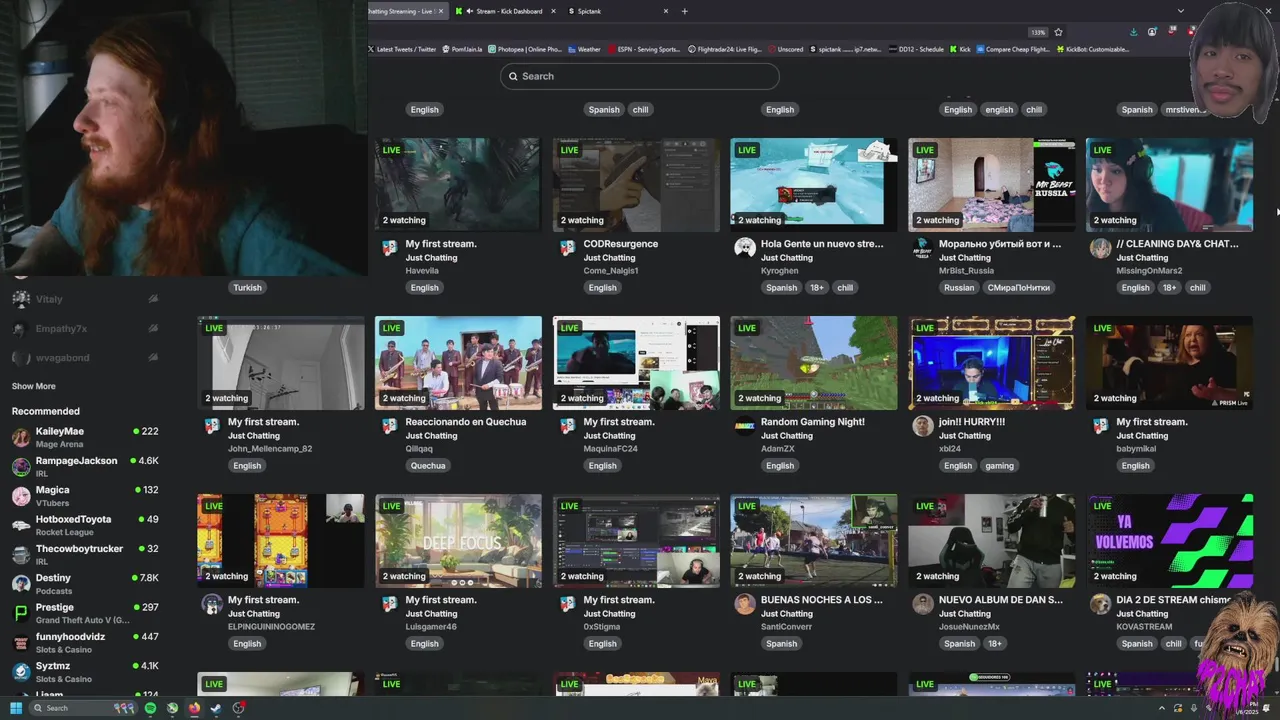
Task: Open Prestige channel in Recommended
Action: click(85, 613)
